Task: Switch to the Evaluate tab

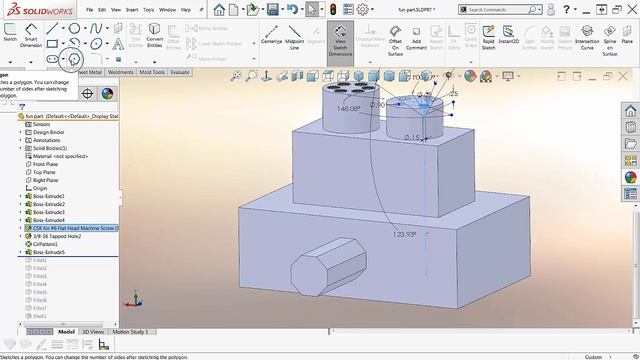Action: 180,72
